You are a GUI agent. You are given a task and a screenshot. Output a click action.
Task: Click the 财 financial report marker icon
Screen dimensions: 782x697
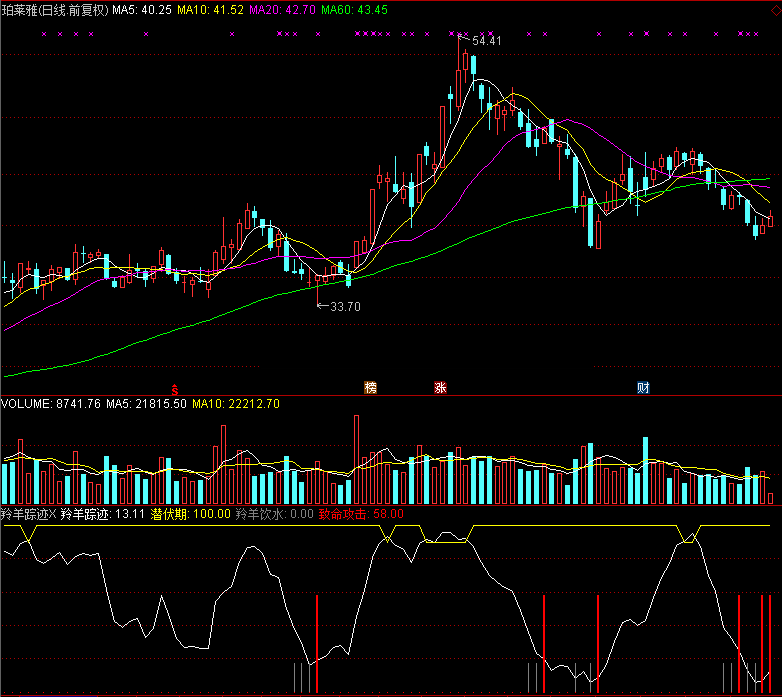[643, 387]
